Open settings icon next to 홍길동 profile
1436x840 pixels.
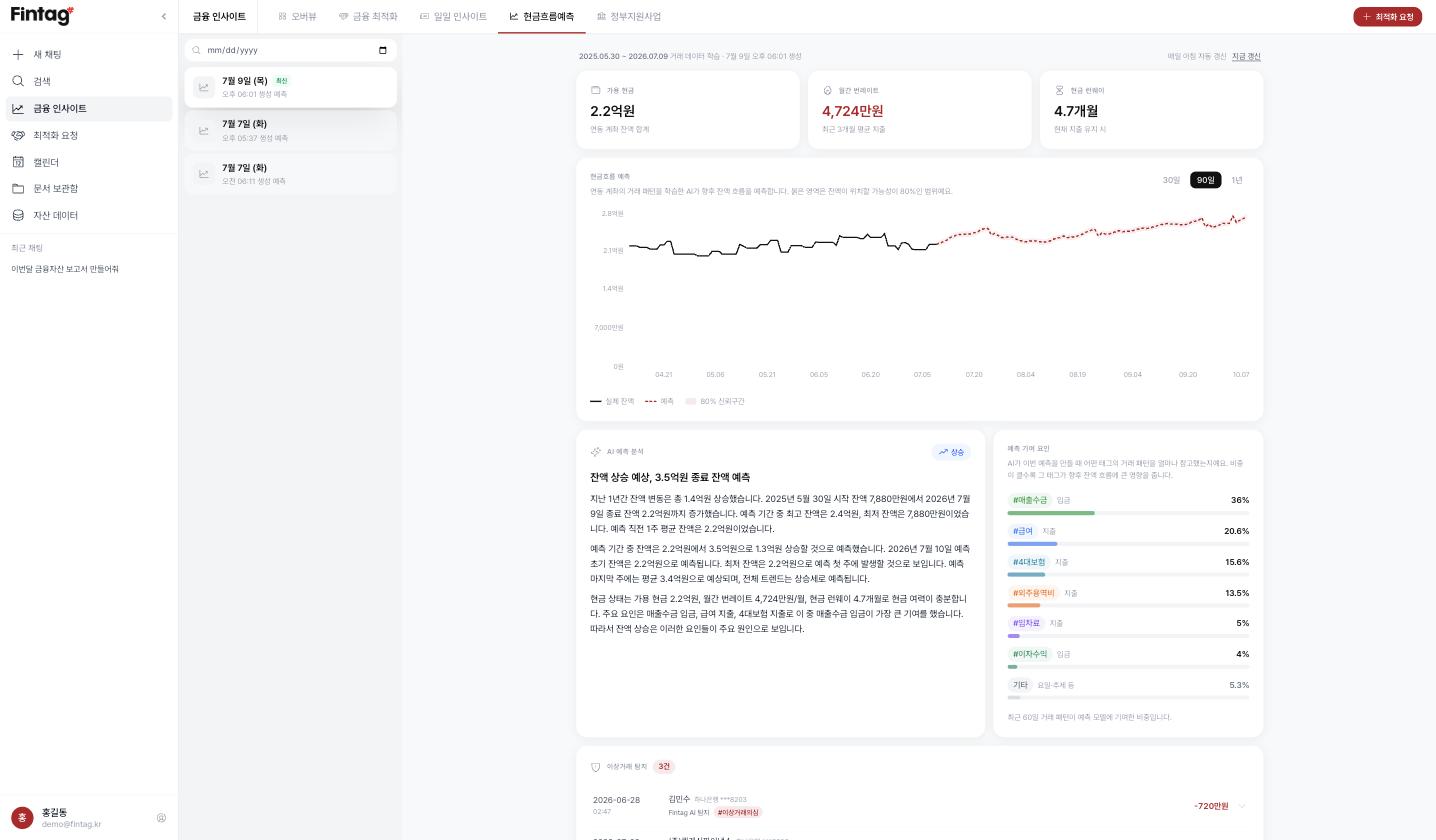[161, 818]
